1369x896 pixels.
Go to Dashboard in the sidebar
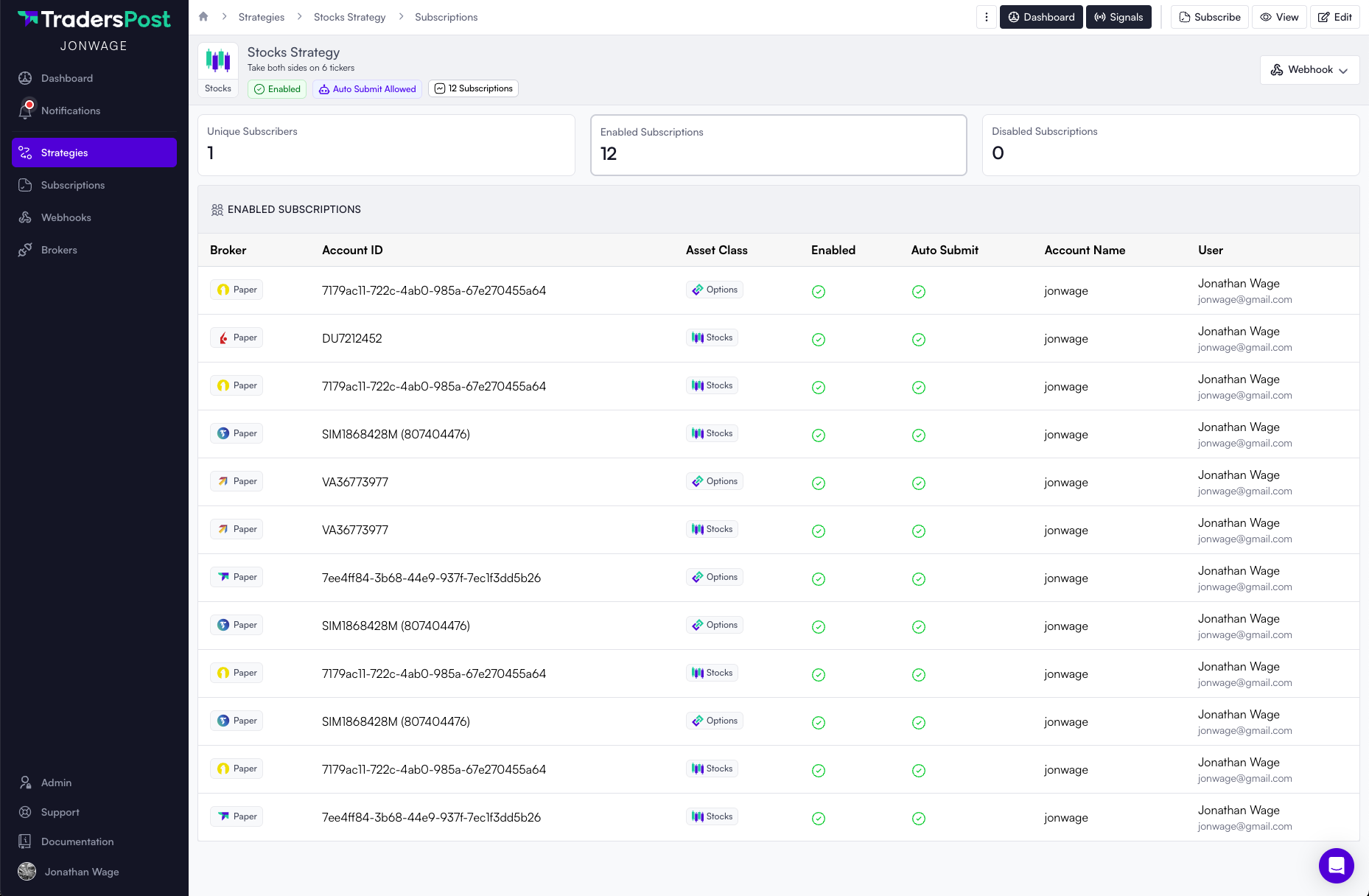[67, 78]
